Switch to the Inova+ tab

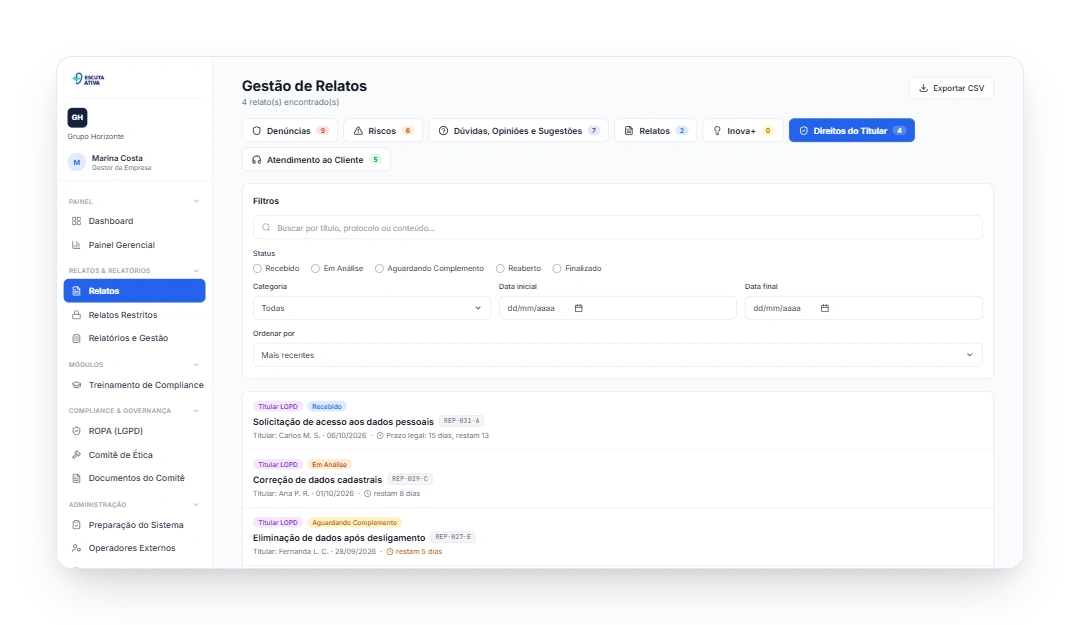tap(742, 131)
